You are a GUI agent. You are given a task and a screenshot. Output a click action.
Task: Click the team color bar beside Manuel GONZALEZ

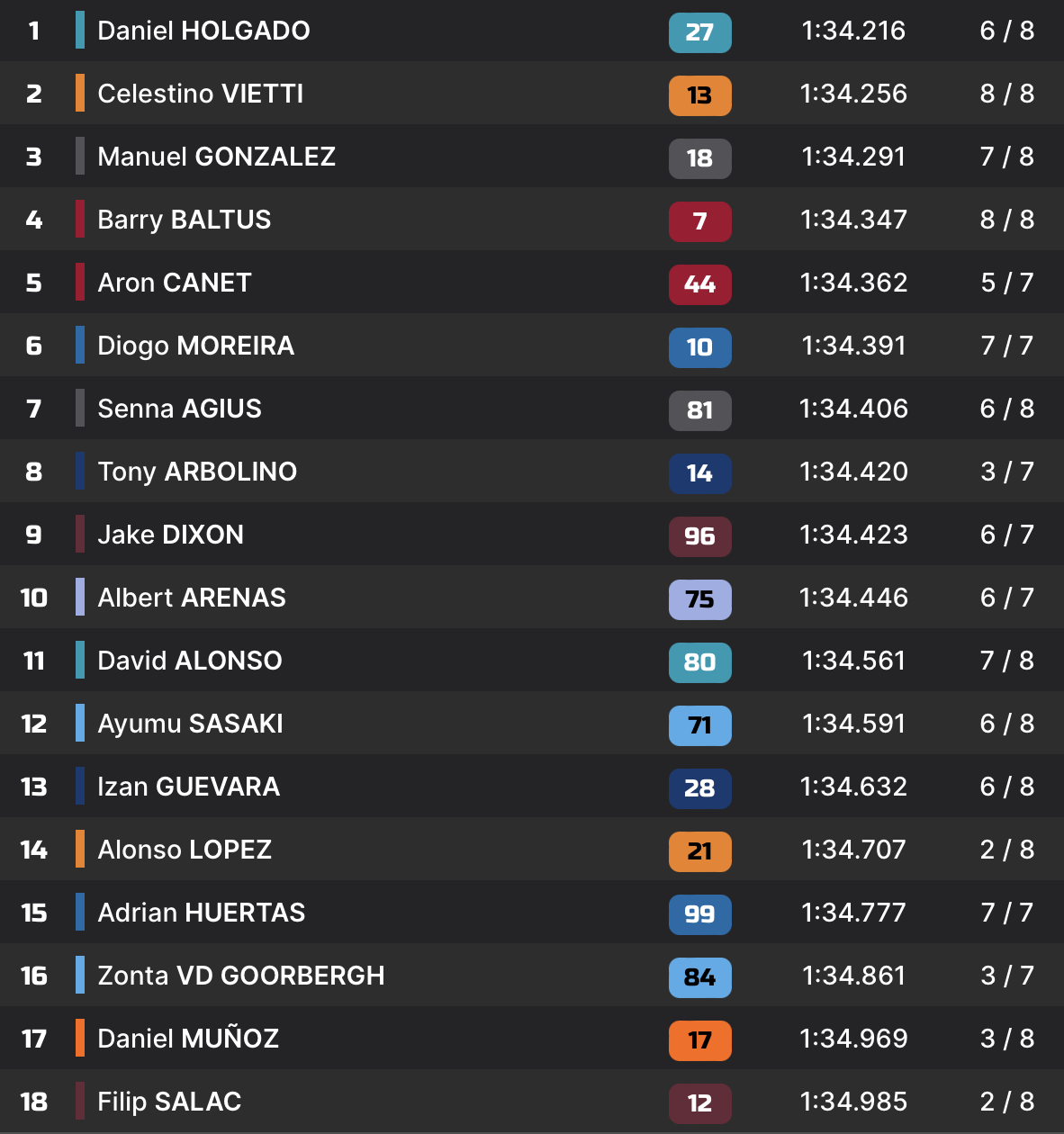click(80, 156)
